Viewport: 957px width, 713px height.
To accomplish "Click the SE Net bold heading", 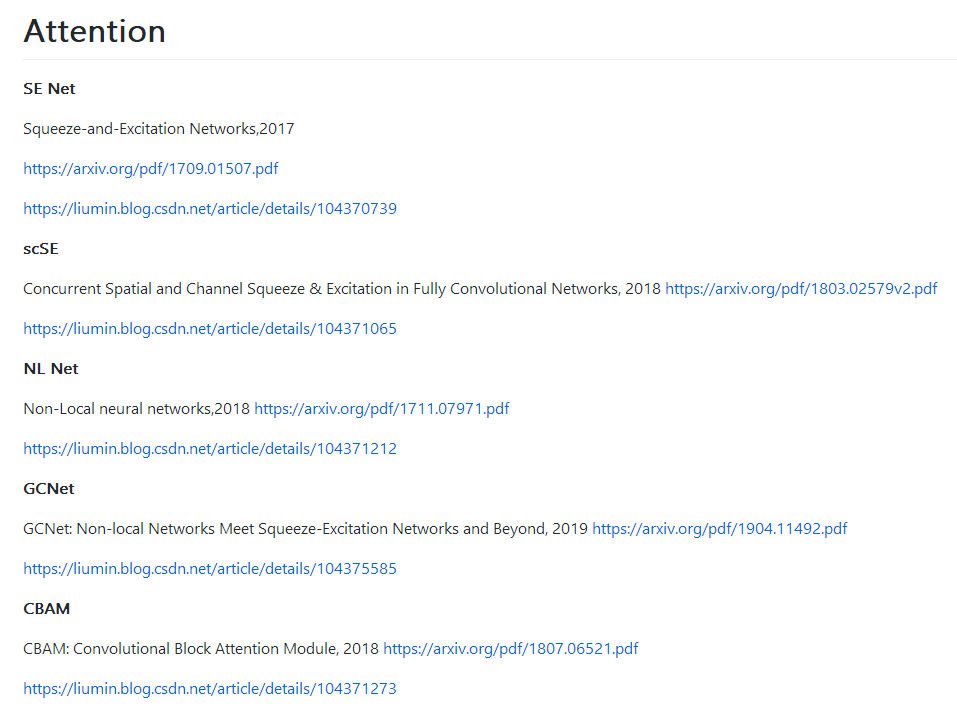I will [49, 89].
